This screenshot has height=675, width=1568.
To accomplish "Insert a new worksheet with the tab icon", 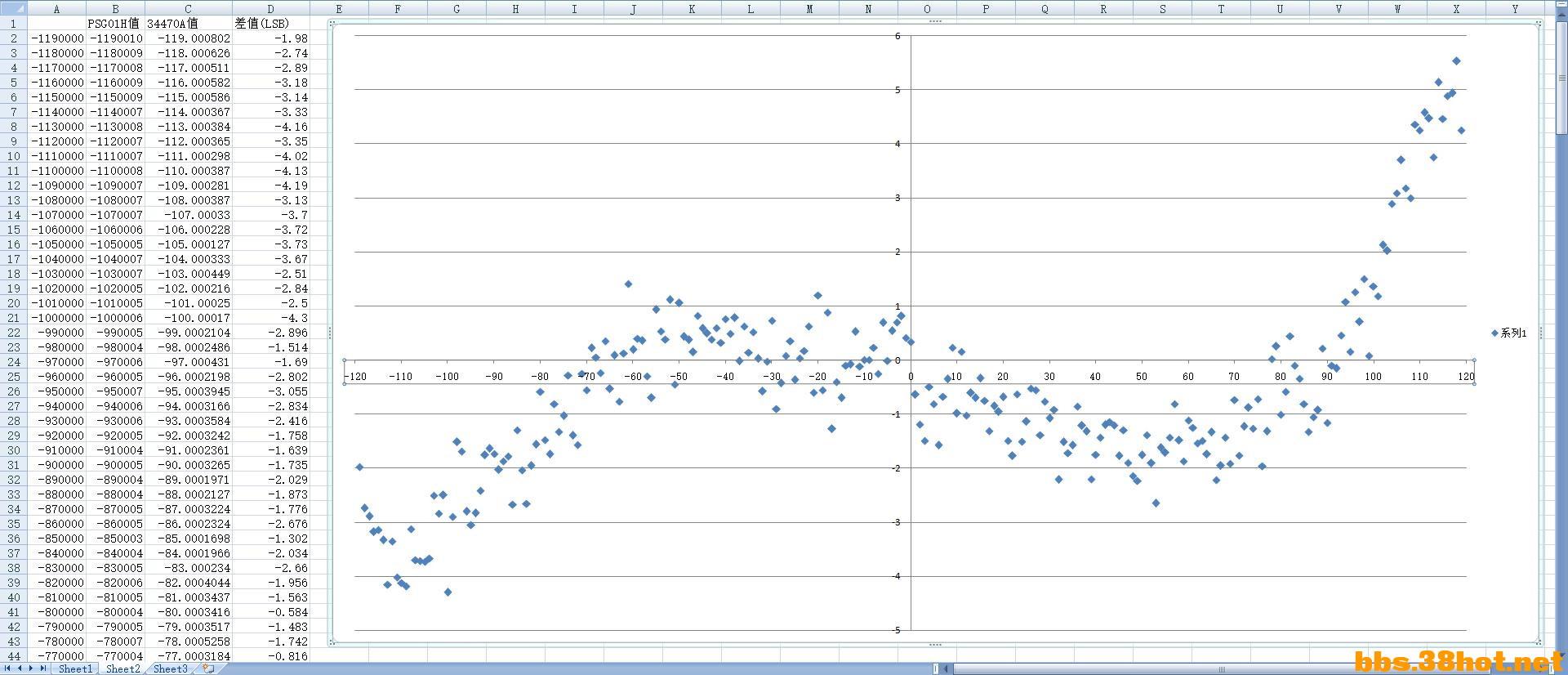I will pos(209,668).
